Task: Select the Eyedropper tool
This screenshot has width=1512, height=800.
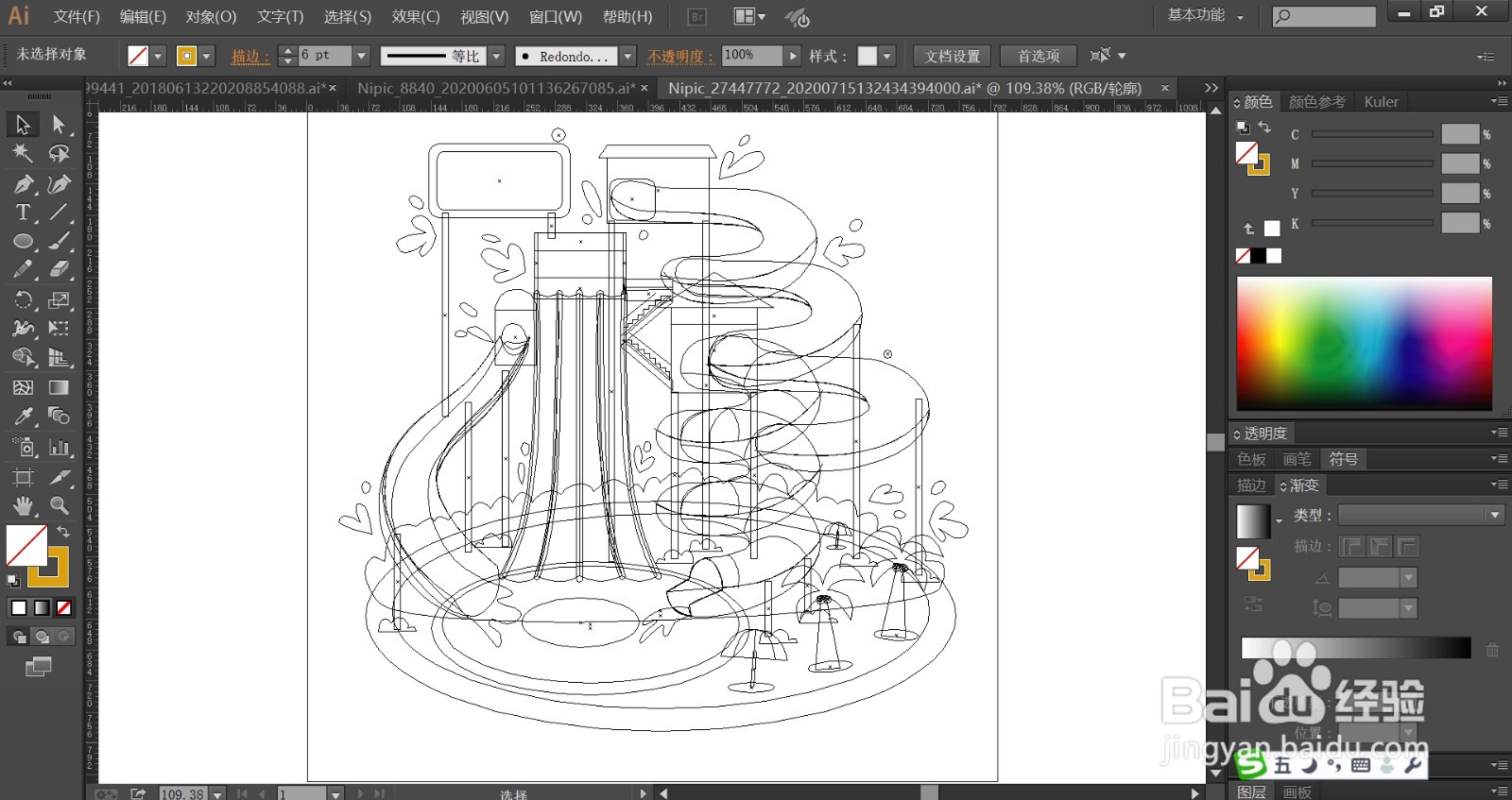Action: pyautogui.click(x=23, y=417)
